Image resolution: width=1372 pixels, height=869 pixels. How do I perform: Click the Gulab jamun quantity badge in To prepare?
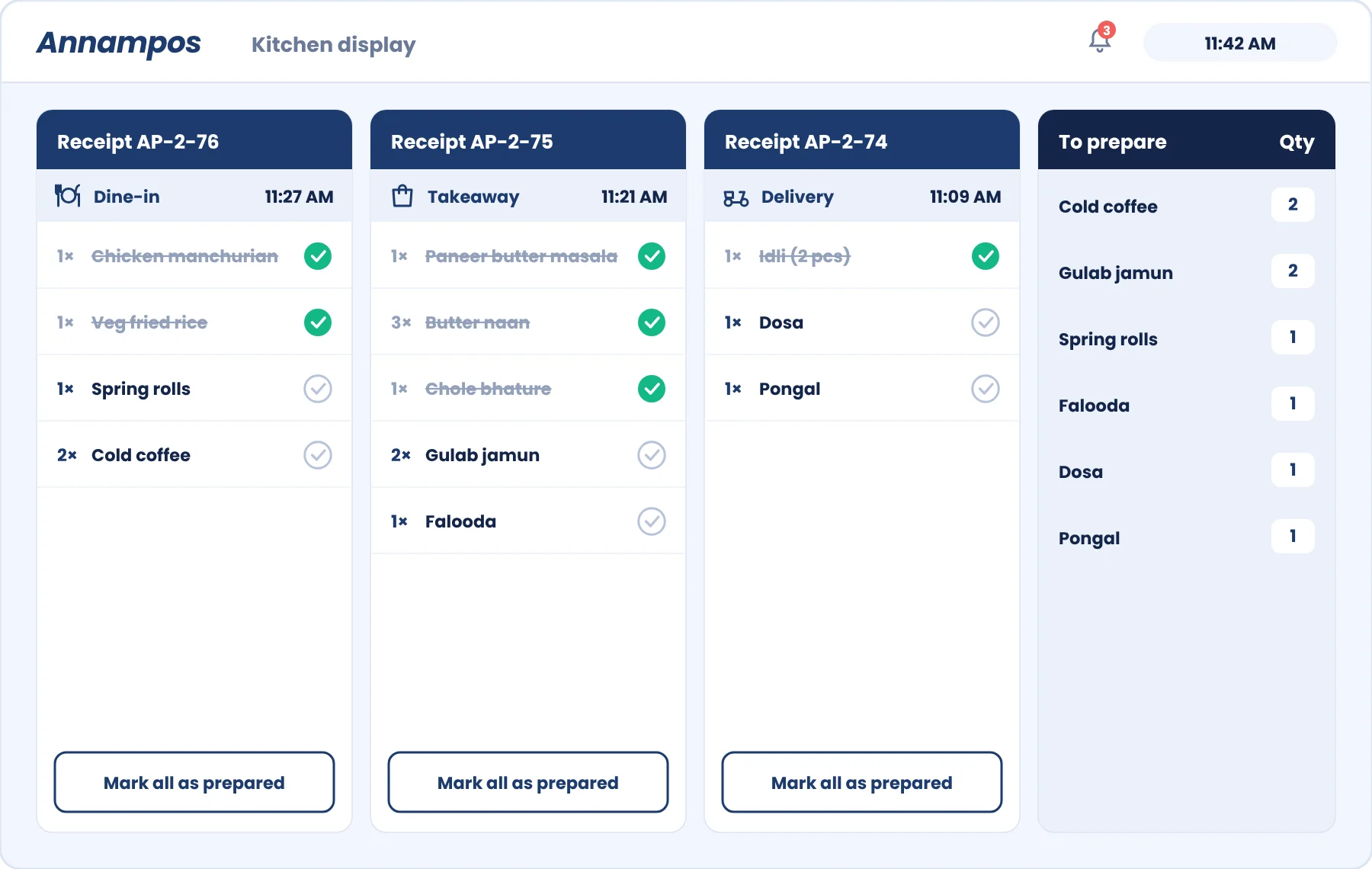(x=1293, y=271)
